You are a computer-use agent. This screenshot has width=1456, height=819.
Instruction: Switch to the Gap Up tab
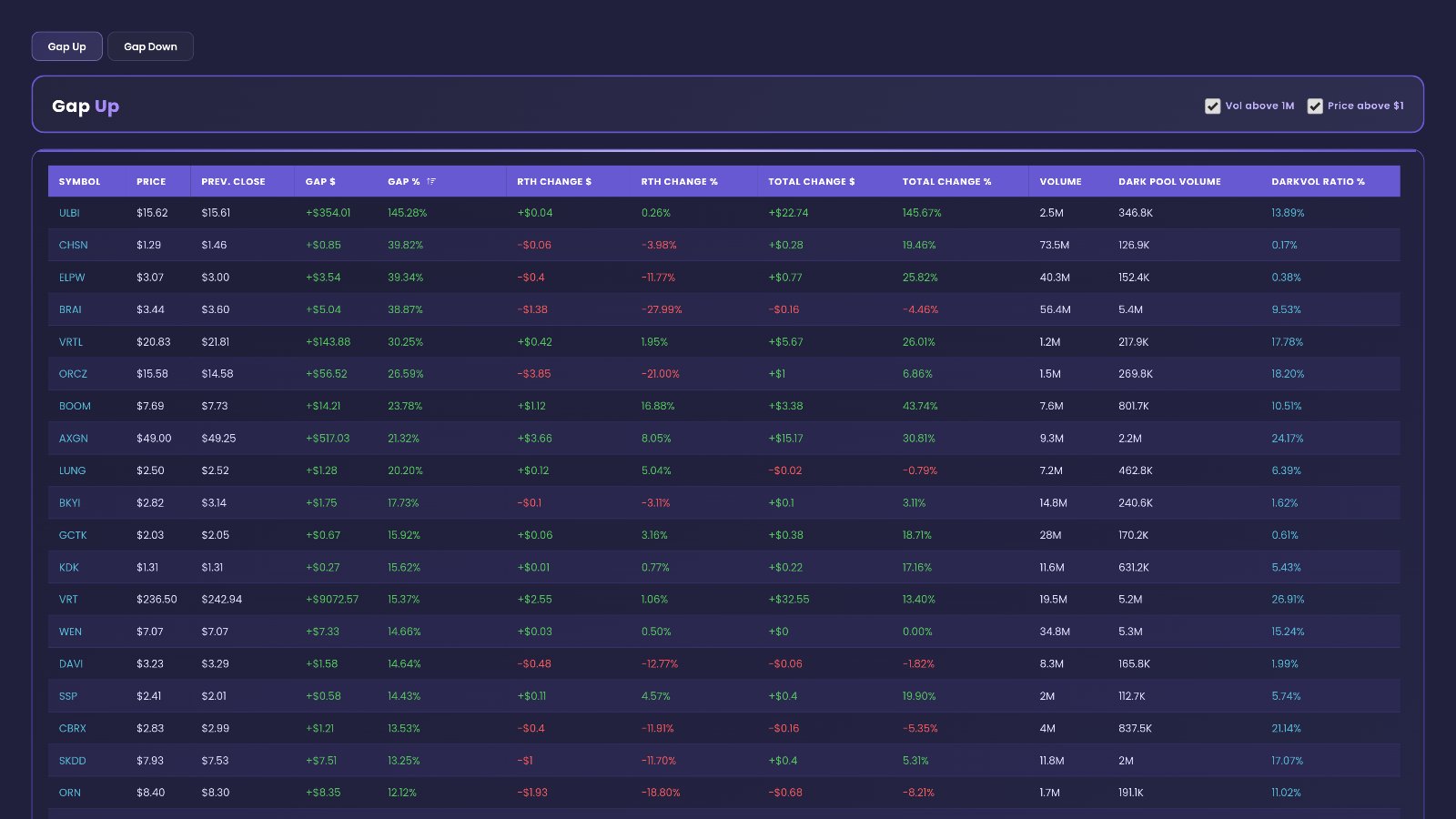tap(66, 46)
